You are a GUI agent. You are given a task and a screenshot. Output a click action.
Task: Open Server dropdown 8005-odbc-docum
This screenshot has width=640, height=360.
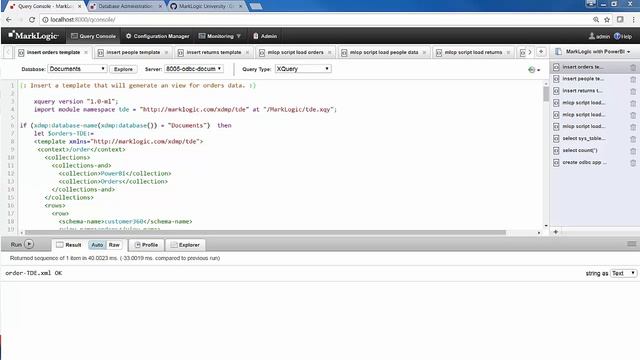(x=193, y=69)
